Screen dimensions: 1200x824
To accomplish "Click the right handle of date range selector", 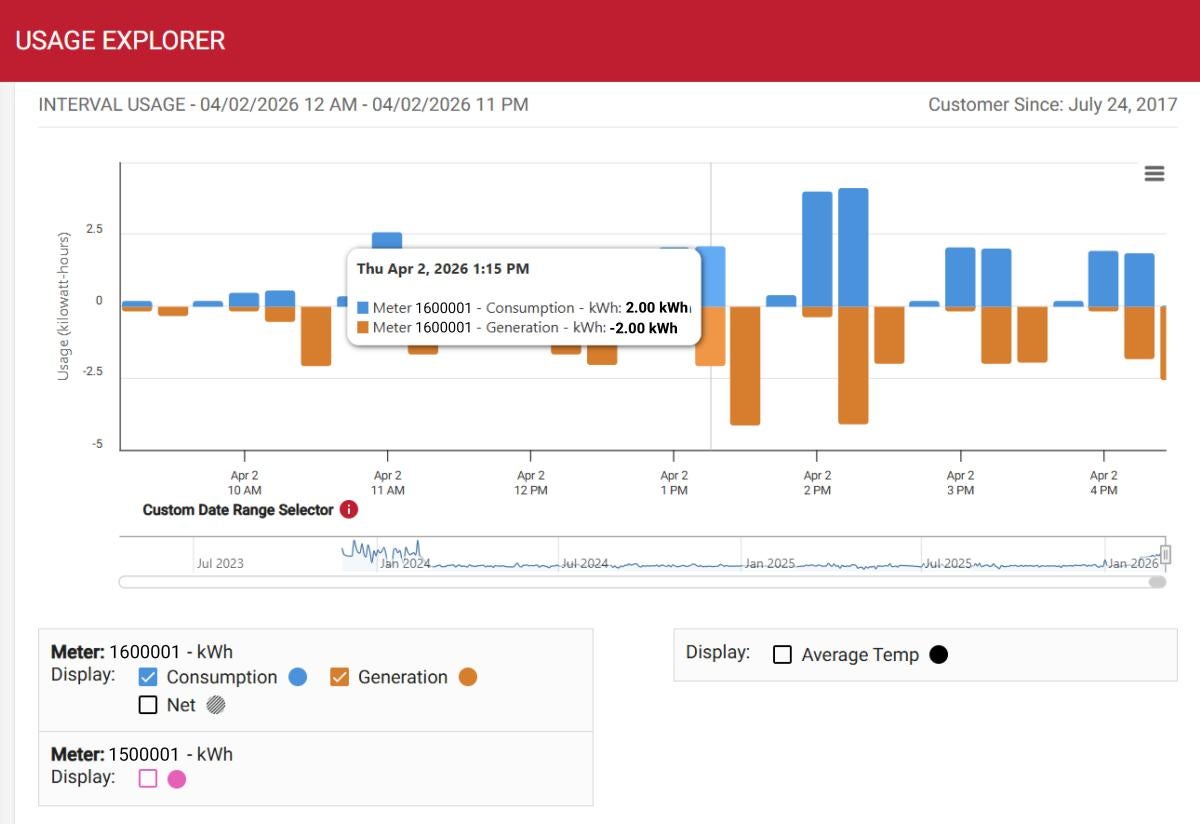I will tap(1165, 554).
